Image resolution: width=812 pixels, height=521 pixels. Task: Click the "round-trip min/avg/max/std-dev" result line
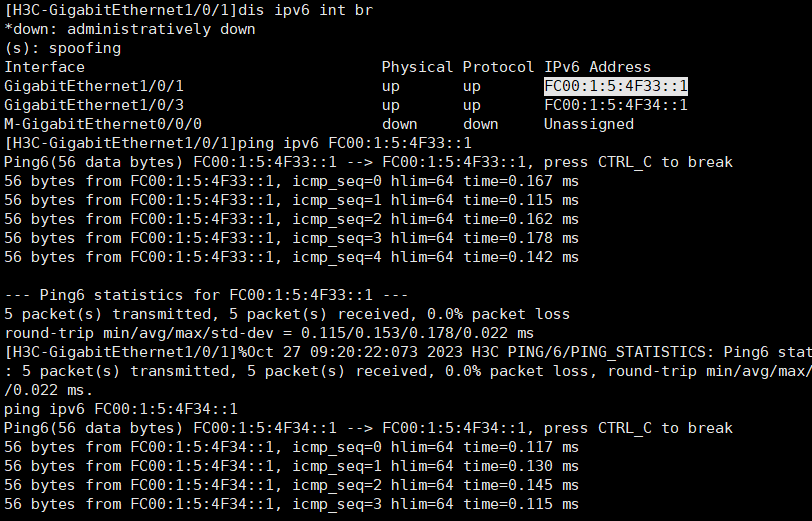[x=269, y=333]
